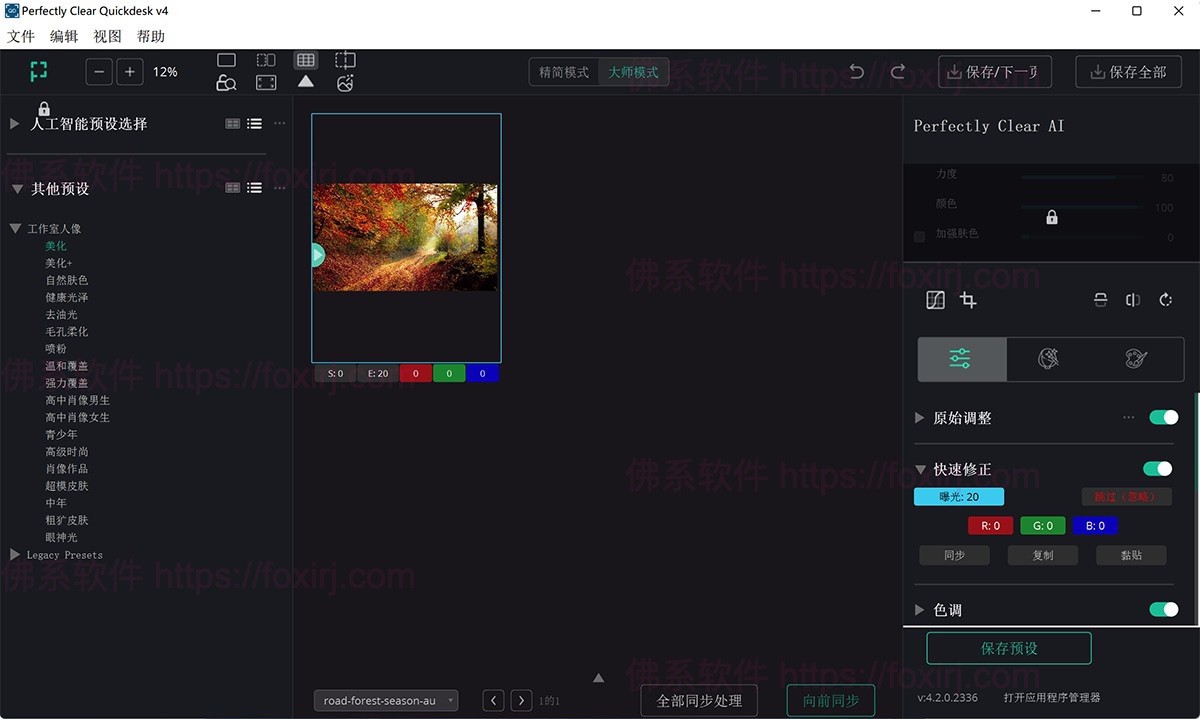Open the Crop tool in the right panel

point(968,300)
